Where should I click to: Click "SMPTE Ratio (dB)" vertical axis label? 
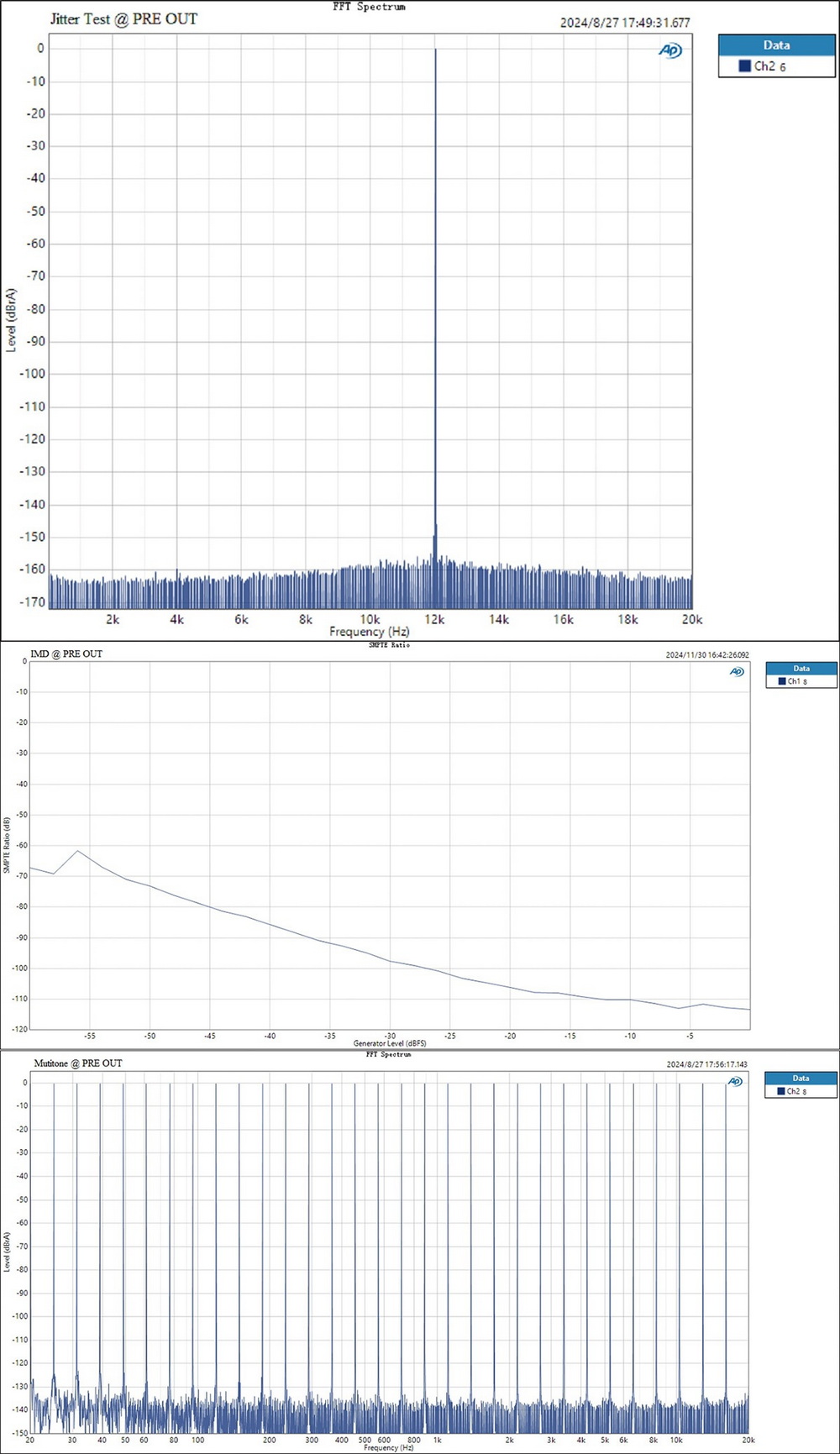click(x=7, y=844)
